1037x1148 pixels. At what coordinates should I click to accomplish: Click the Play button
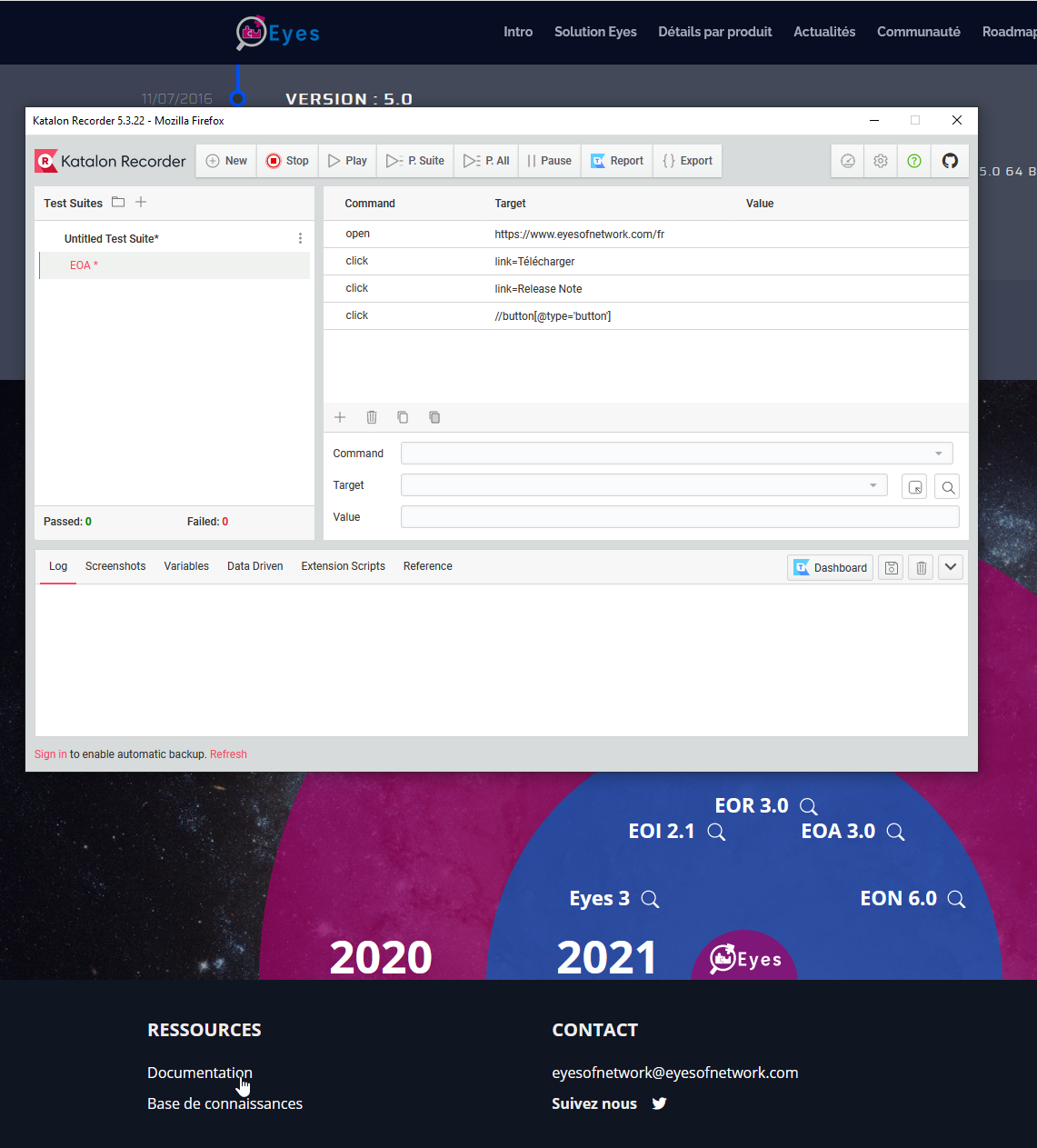347,161
